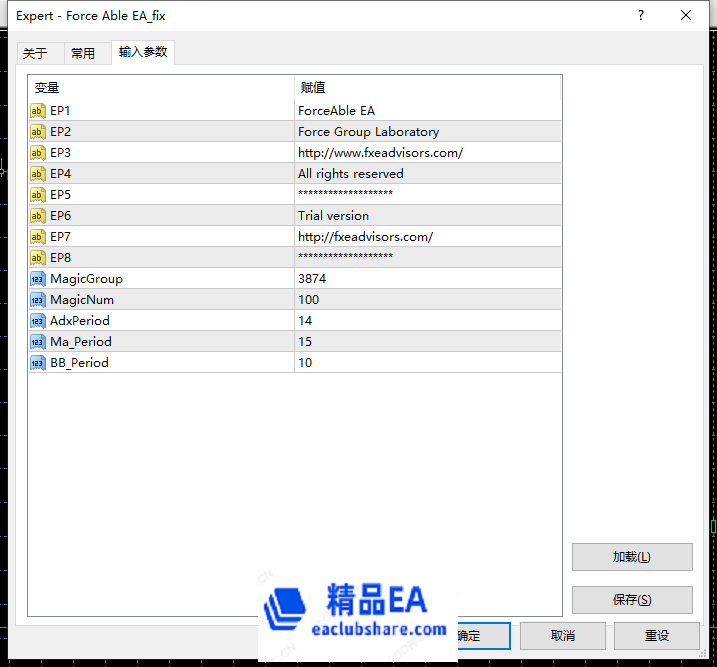Select the AdxPeriod value 14
Viewport: 717px width, 667px height.
(305, 321)
